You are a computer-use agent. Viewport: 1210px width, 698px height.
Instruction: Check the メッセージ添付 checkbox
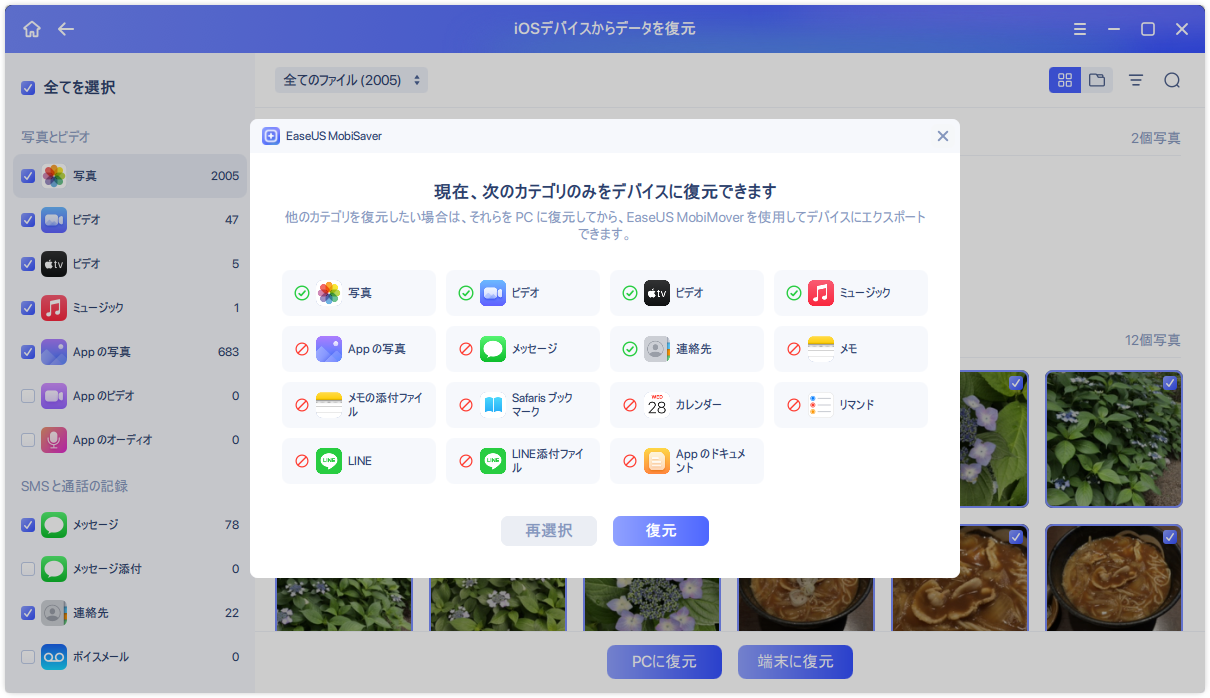pyautogui.click(x=28, y=569)
